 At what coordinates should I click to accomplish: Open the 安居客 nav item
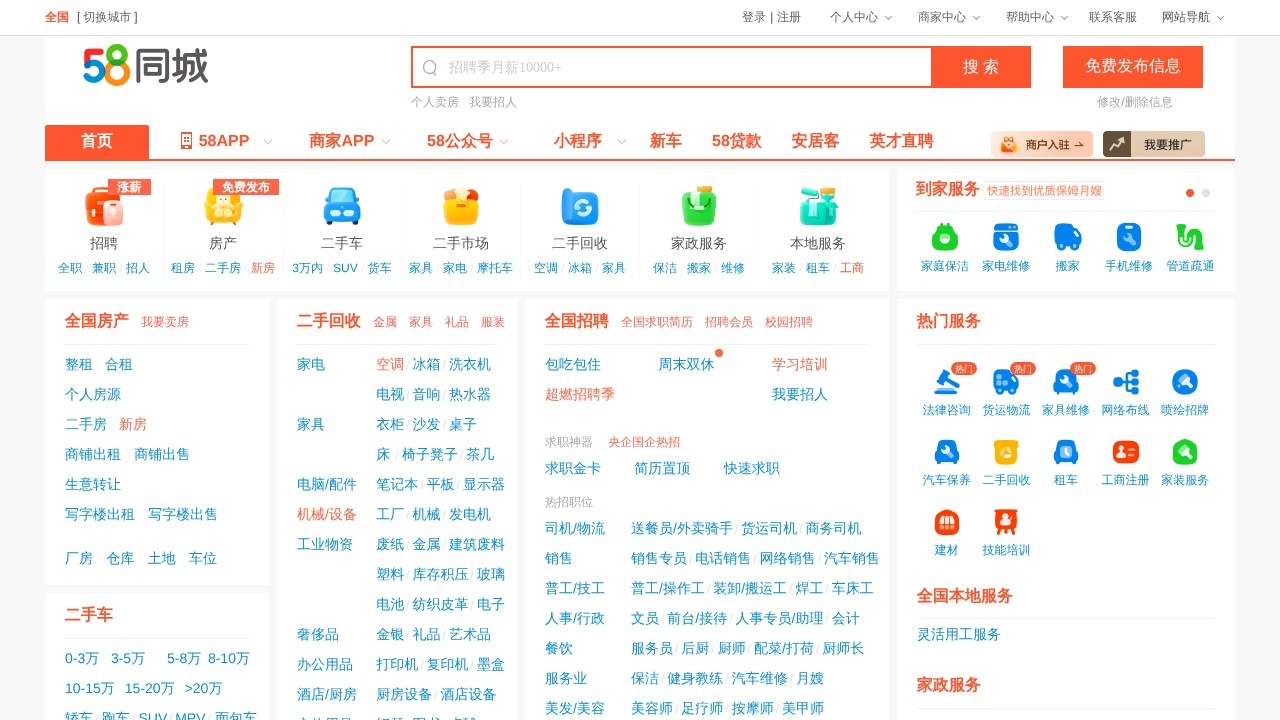coord(815,141)
